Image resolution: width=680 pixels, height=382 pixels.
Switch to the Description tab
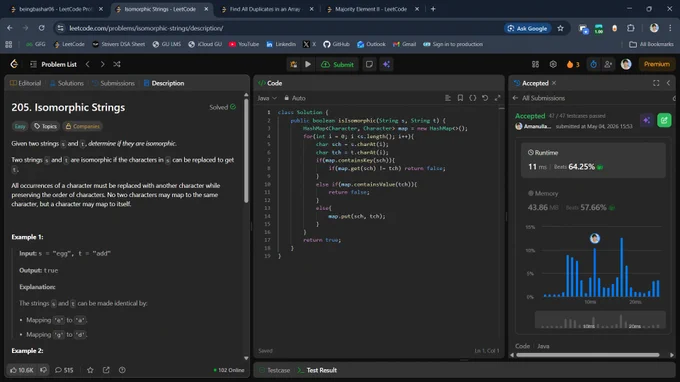coord(163,83)
